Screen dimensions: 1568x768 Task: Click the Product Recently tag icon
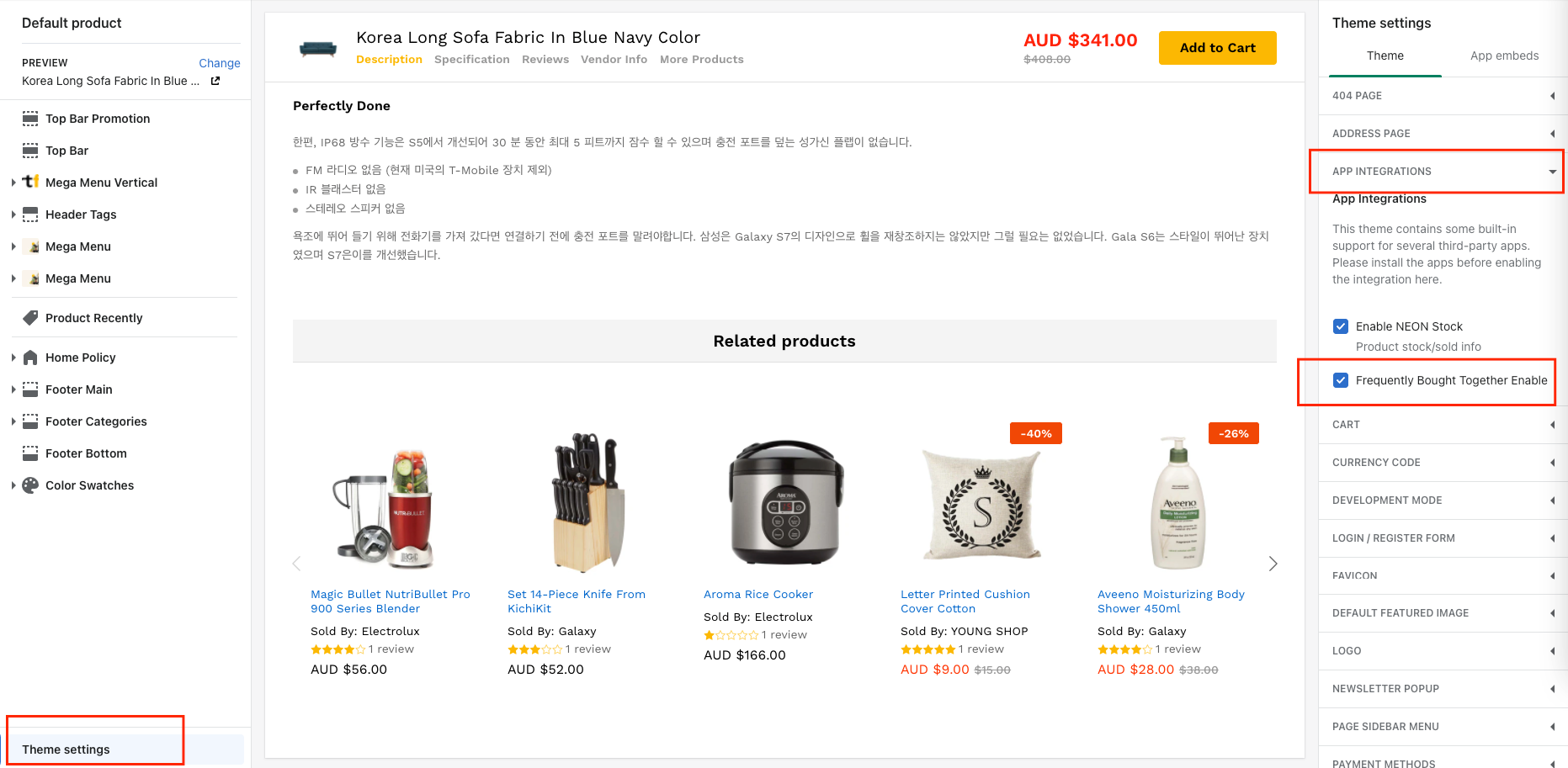tap(30, 318)
